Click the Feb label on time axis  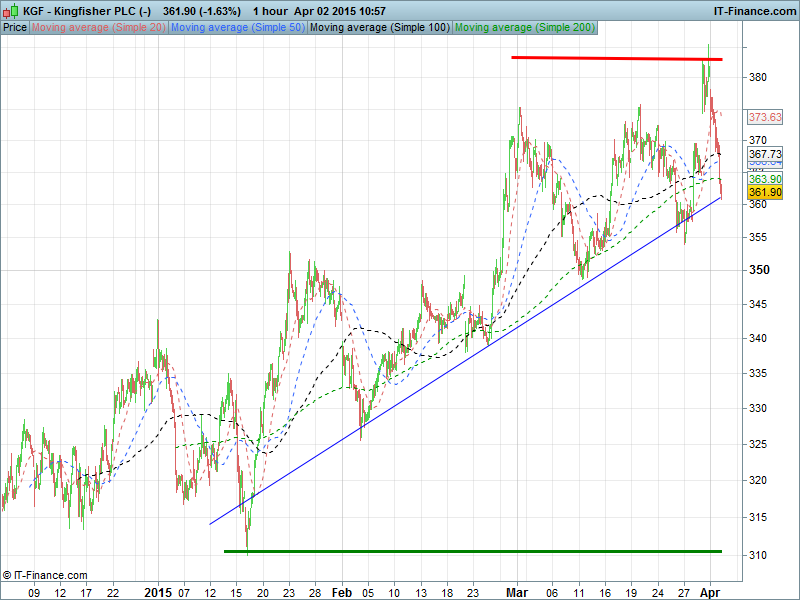[342, 592]
